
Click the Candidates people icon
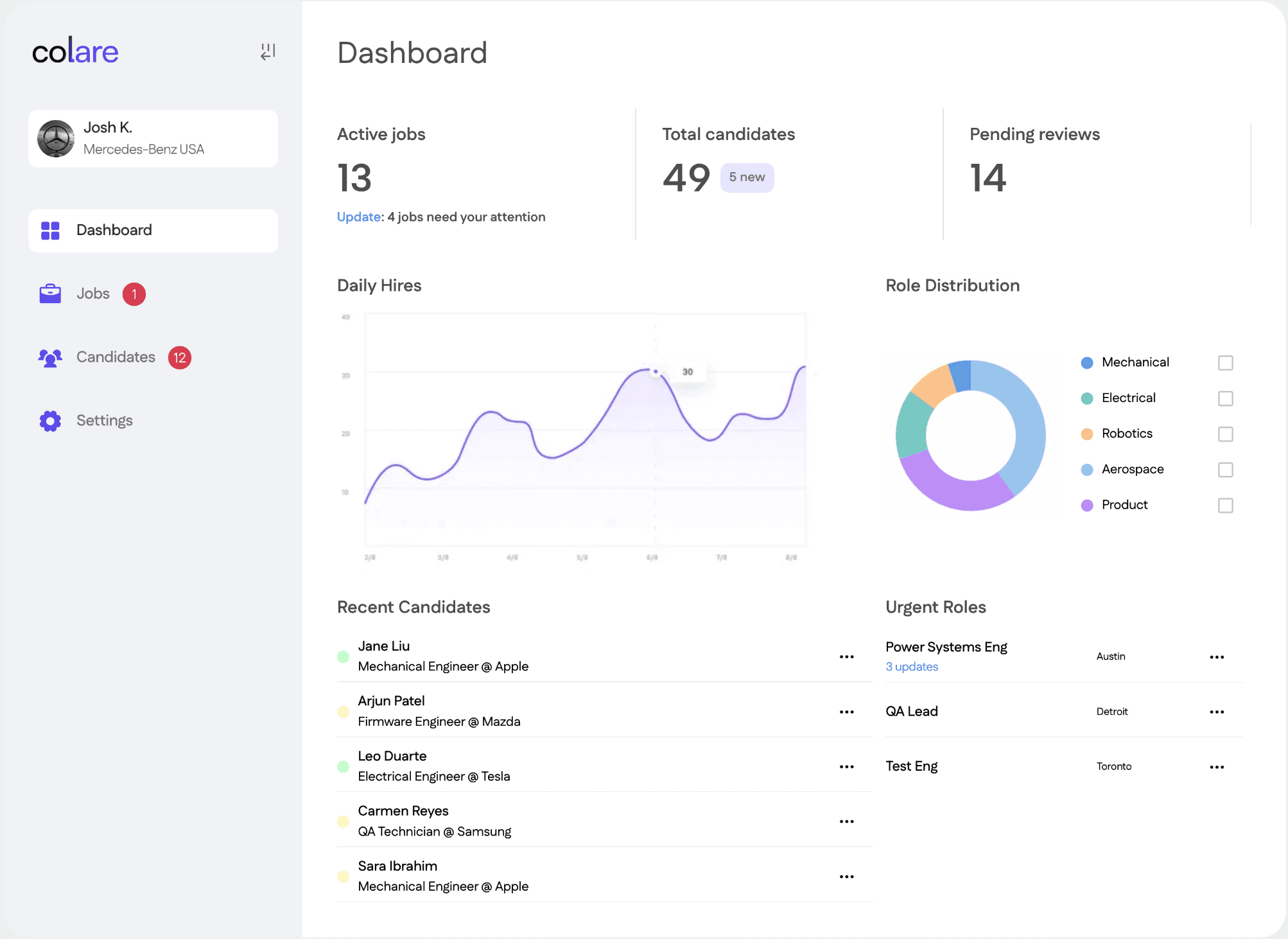50,358
